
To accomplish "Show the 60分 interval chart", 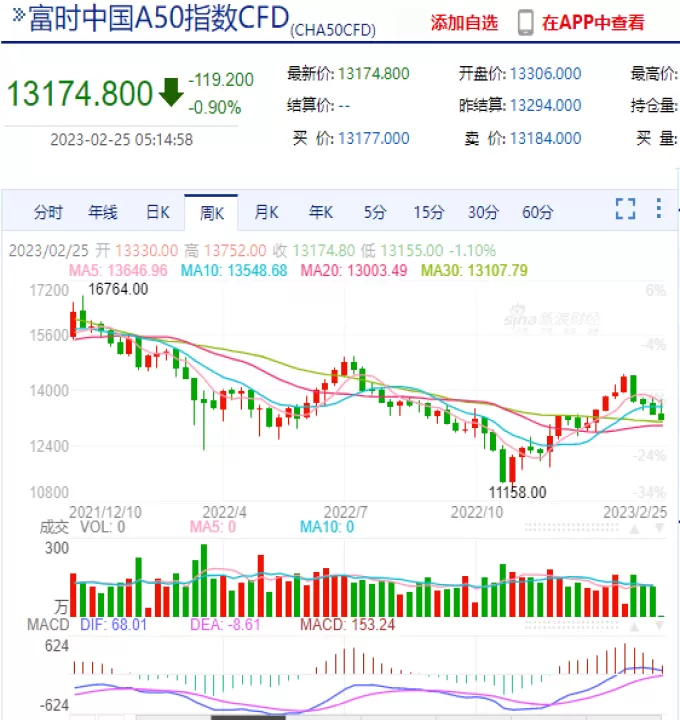I will click(x=537, y=212).
